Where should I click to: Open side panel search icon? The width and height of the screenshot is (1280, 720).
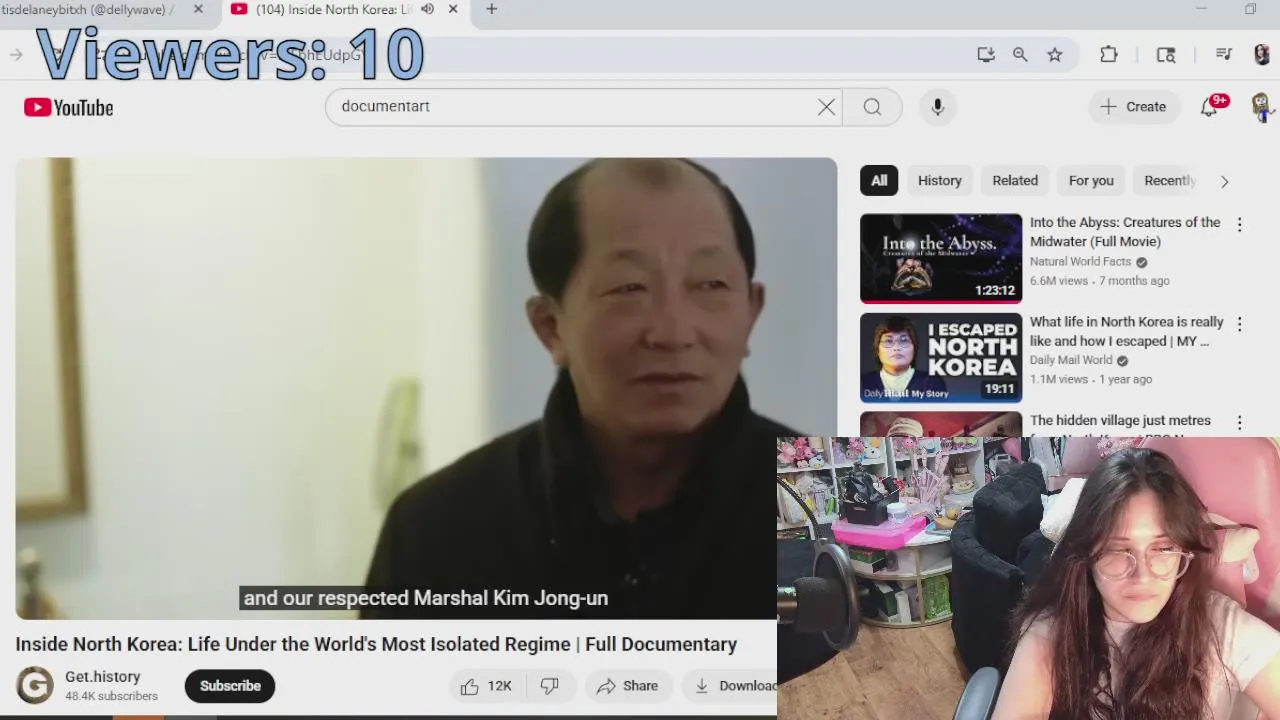coord(1166,55)
